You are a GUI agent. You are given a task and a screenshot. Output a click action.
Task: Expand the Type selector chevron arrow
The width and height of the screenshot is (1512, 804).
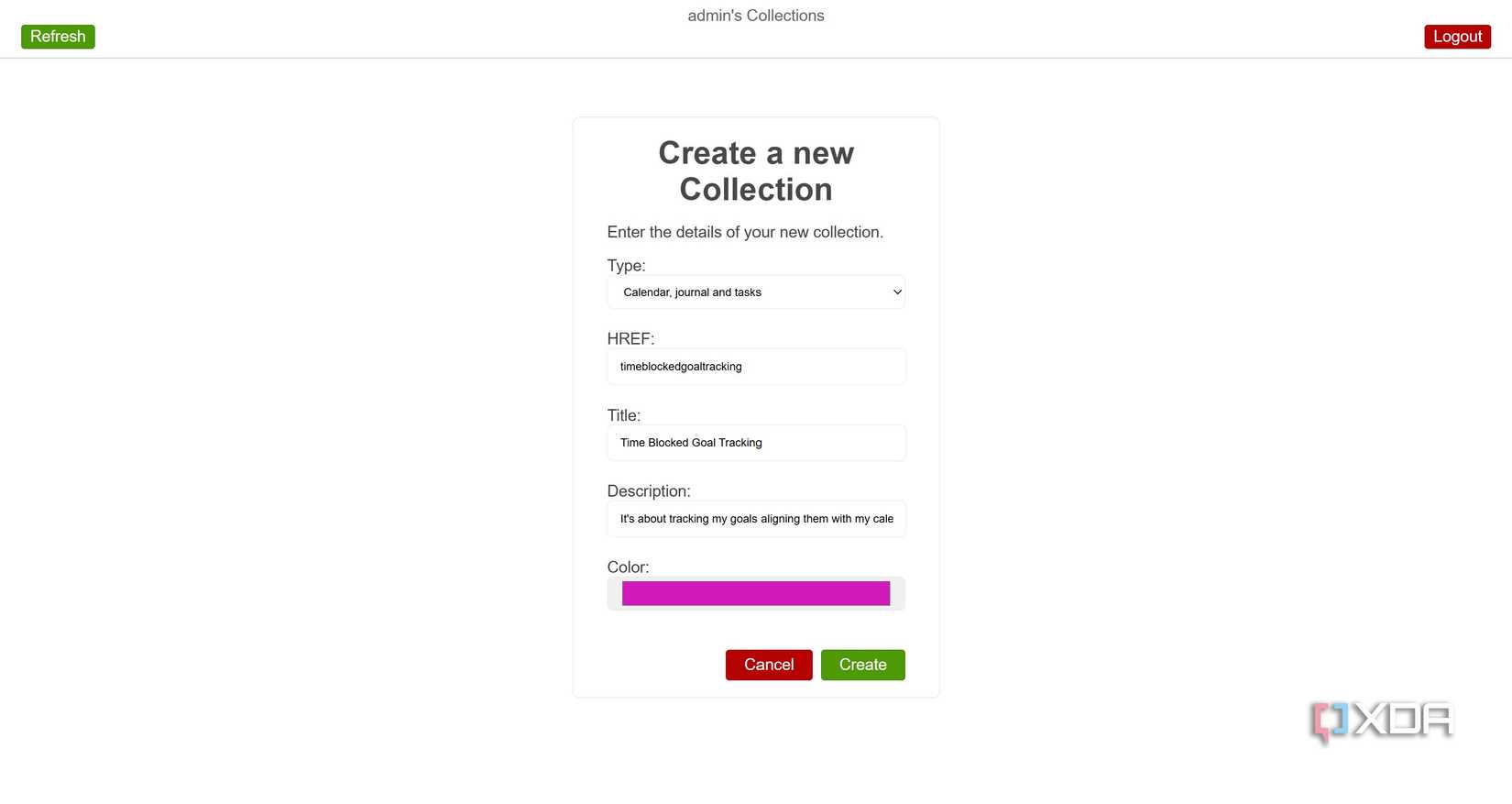point(897,292)
